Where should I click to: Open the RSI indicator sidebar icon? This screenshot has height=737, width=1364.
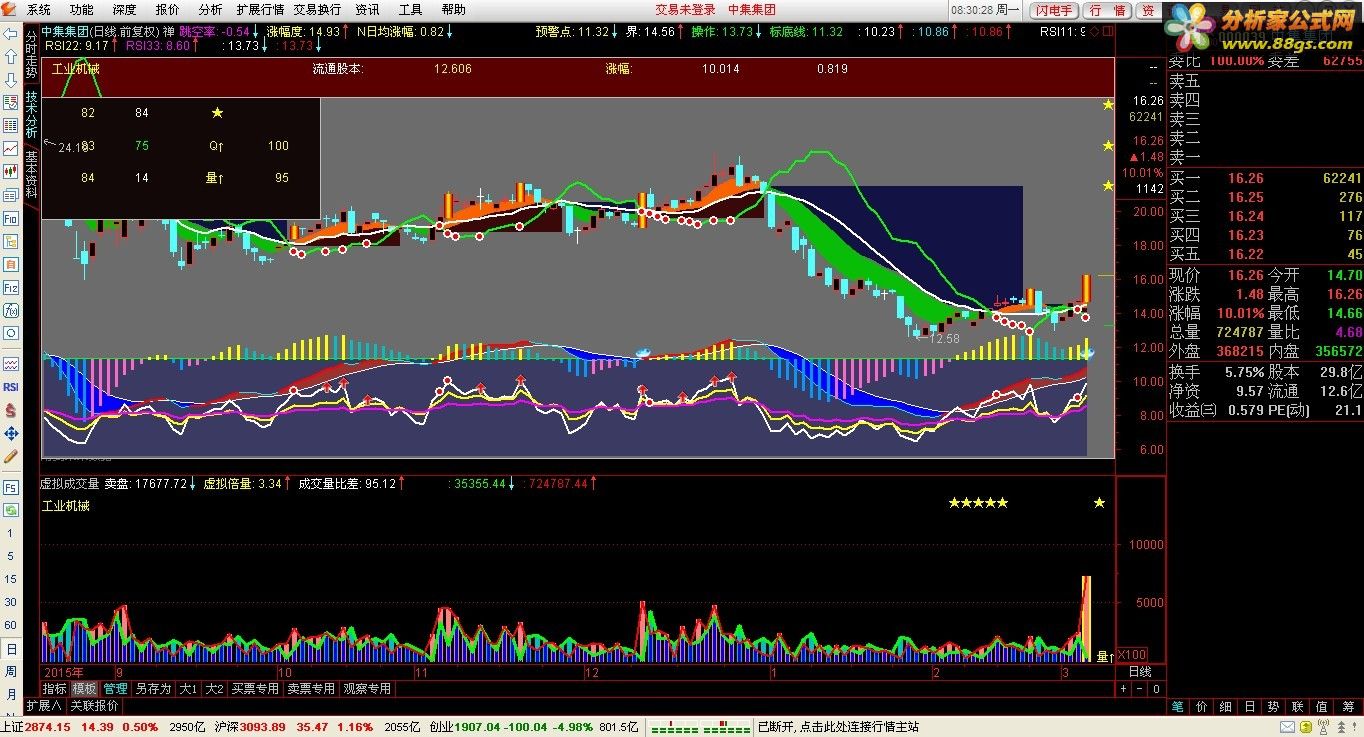11,387
